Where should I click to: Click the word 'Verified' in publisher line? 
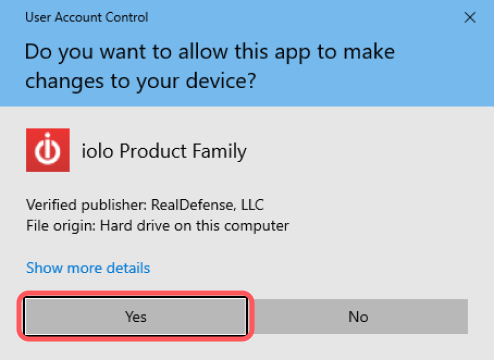pos(51,205)
